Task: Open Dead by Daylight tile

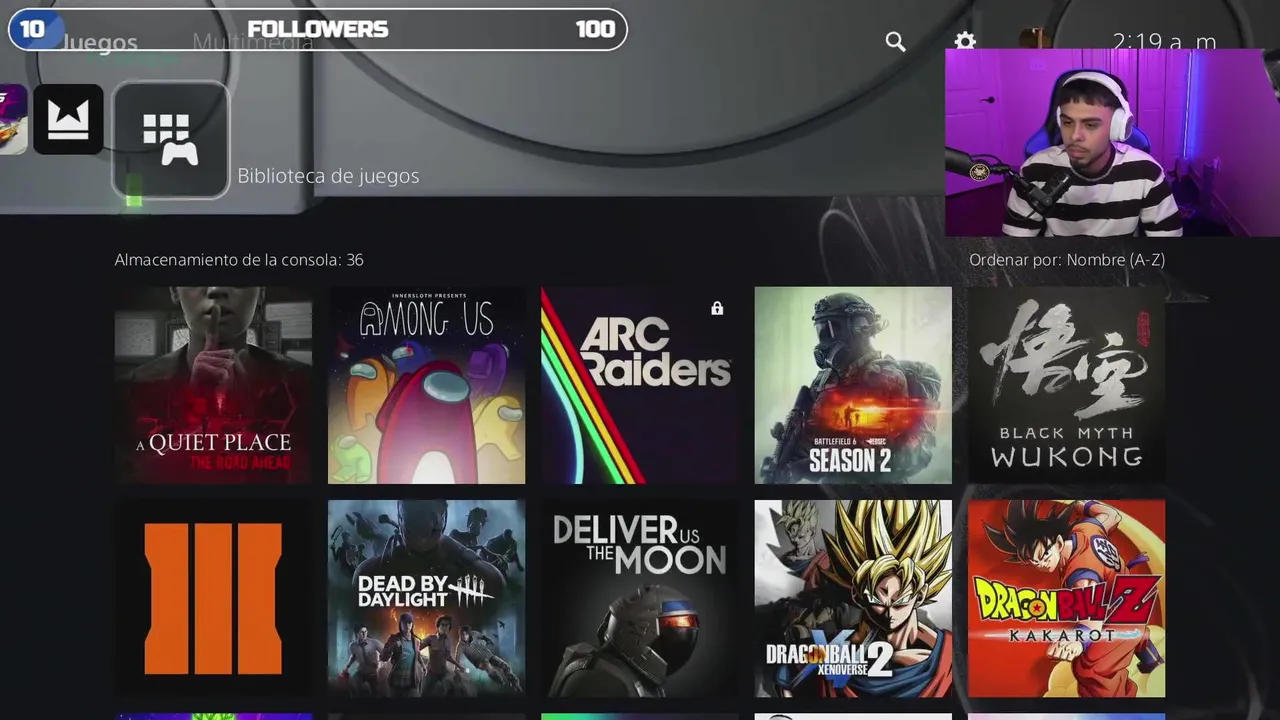Action: [426, 598]
